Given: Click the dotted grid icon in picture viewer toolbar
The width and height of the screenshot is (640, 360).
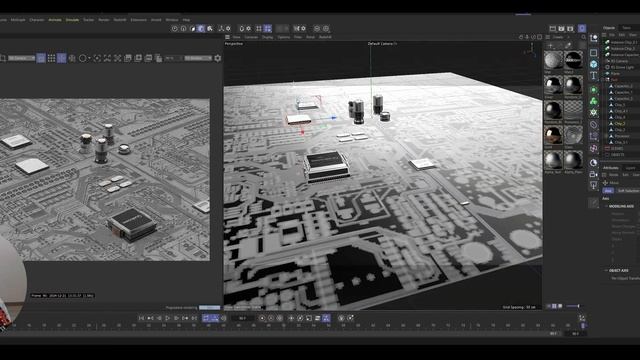Looking at the screenshot, I should point(51,58).
